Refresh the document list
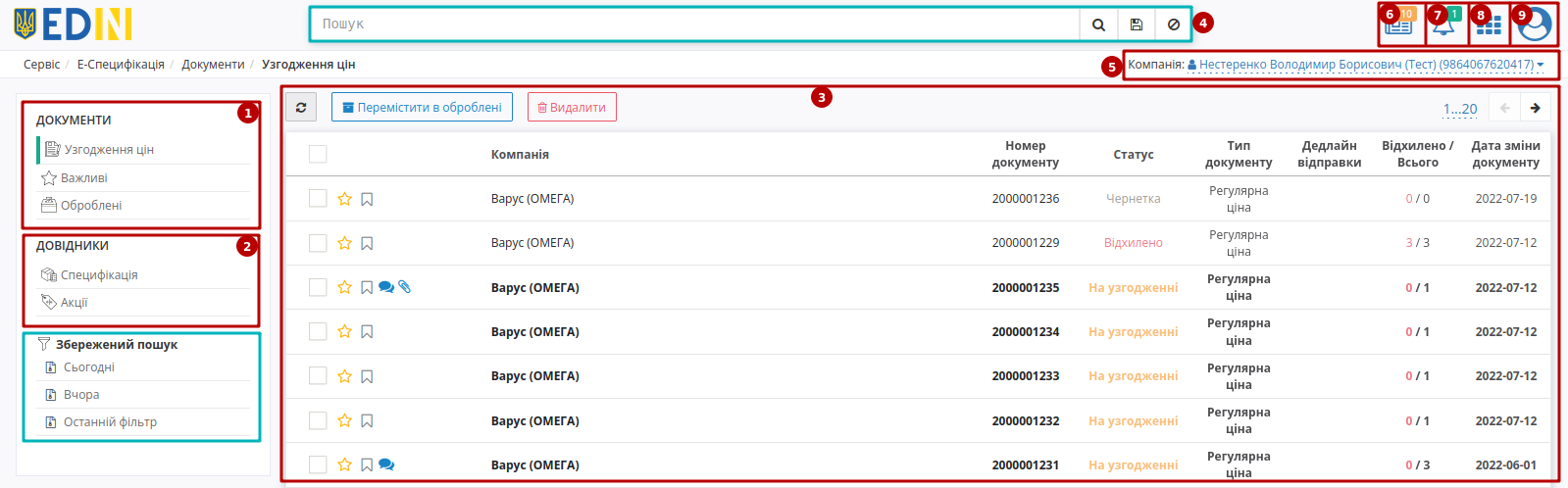 click(301, 108)
